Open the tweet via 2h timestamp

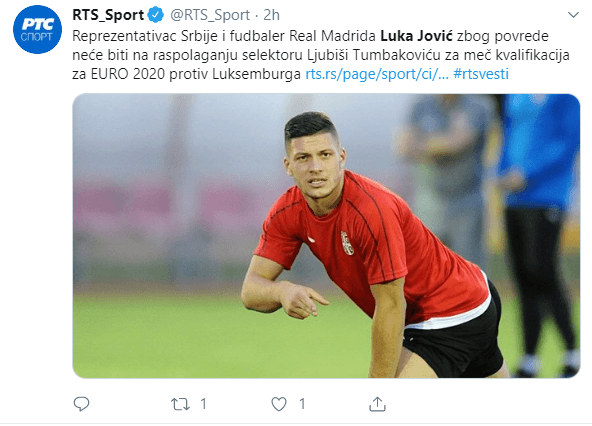tap(271, 15)
